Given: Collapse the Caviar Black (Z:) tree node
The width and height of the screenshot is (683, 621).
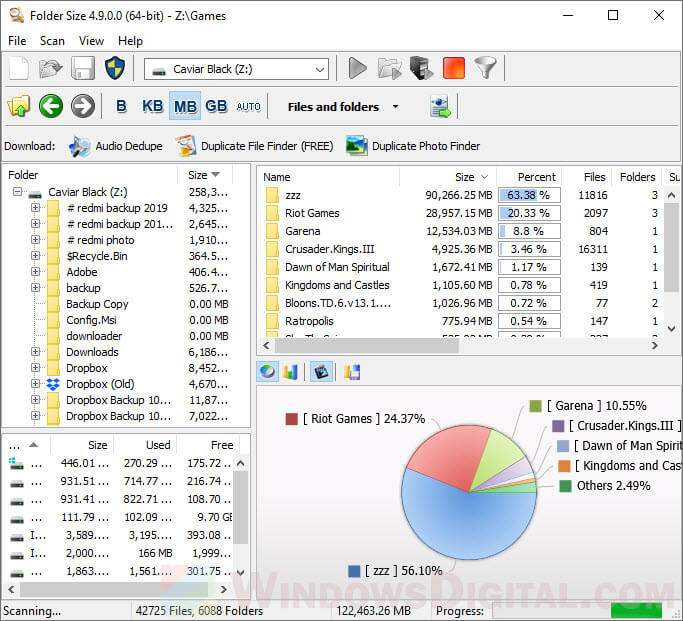Looking at the screenshot, I should click(17, 192).
